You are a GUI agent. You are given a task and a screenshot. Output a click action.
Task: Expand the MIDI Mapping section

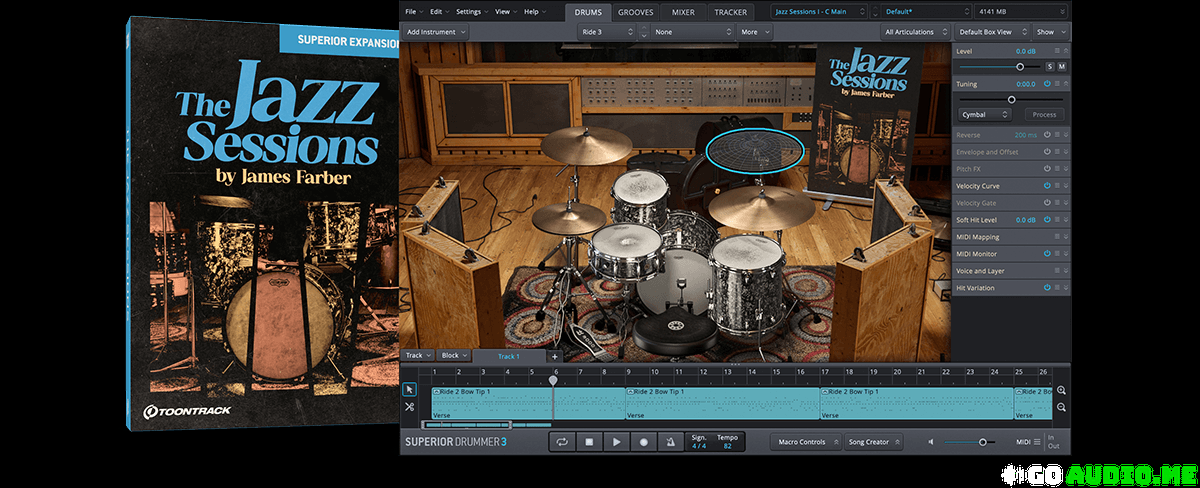tap(1066, 237)
